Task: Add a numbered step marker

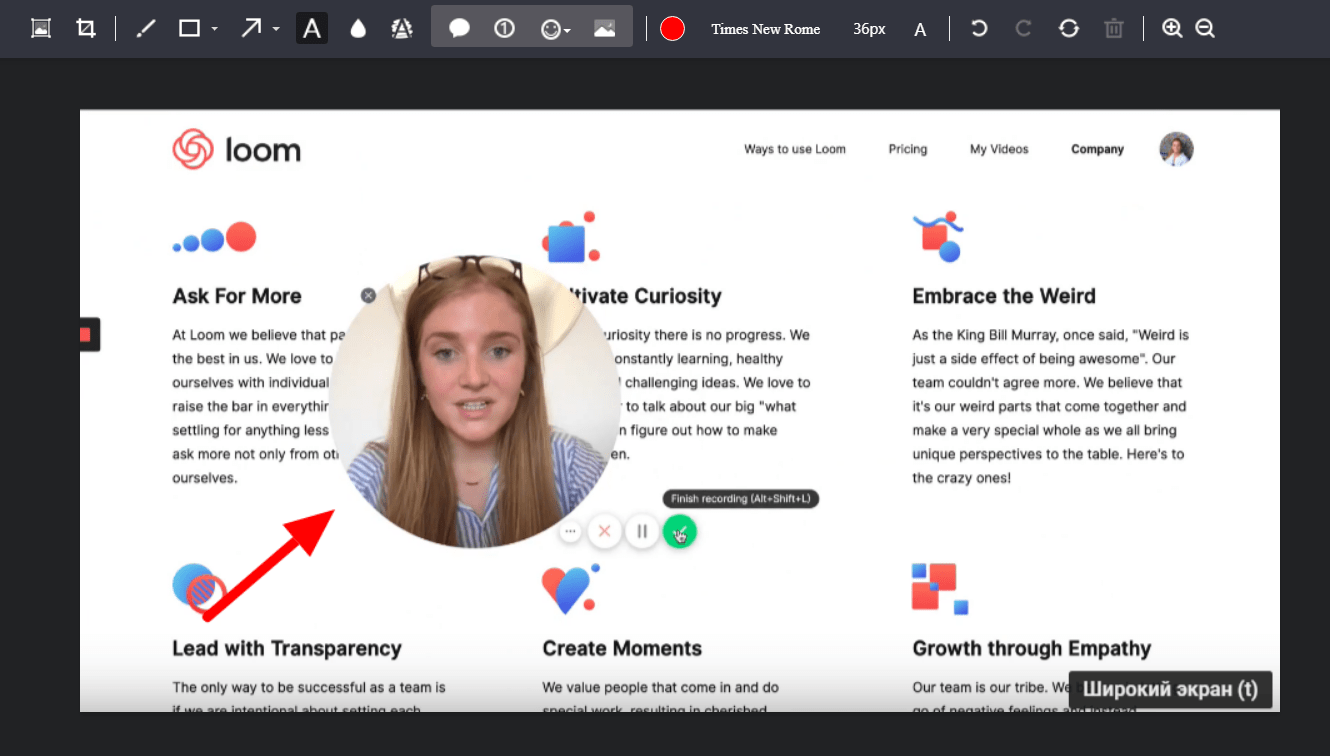Action: [505, 28]
